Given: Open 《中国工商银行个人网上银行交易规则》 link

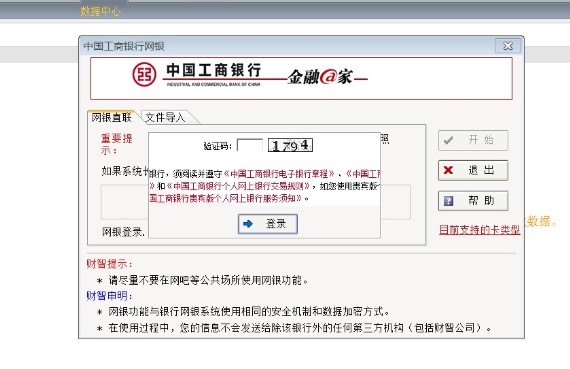Looking at the screenshot, I should (238, 186).
